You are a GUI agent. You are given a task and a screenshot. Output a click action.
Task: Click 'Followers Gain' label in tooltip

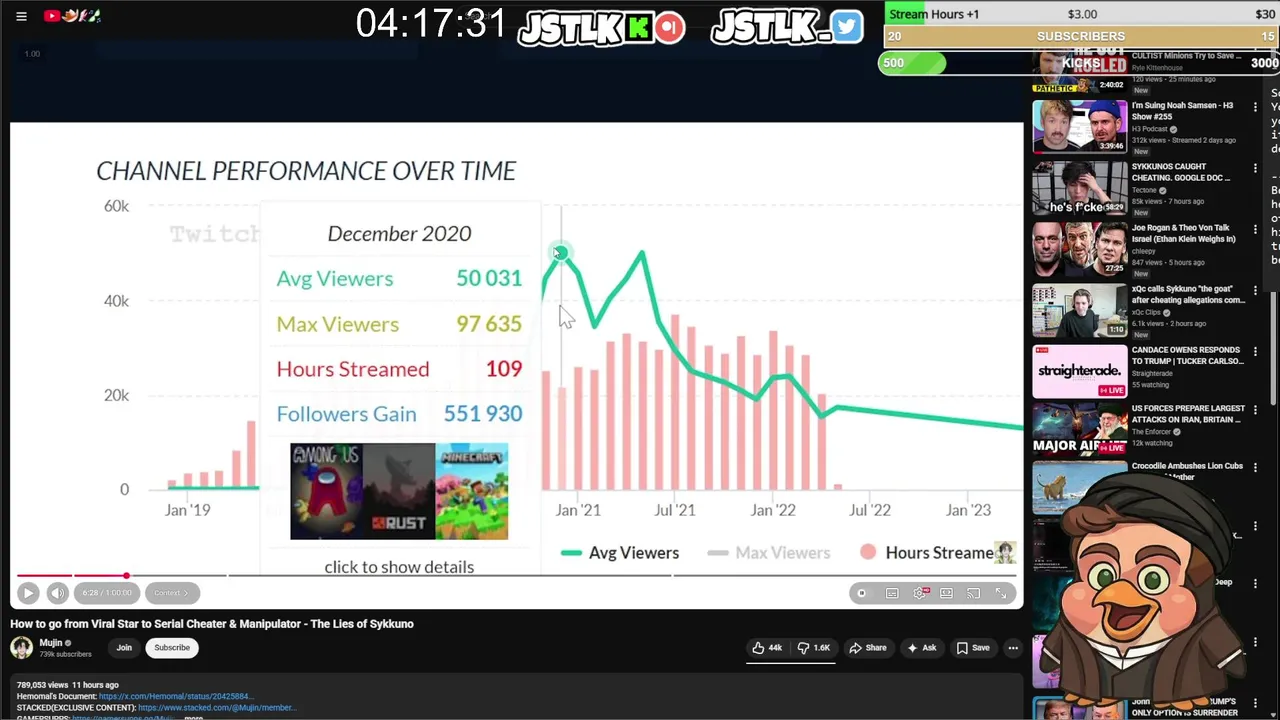point(346,414)
